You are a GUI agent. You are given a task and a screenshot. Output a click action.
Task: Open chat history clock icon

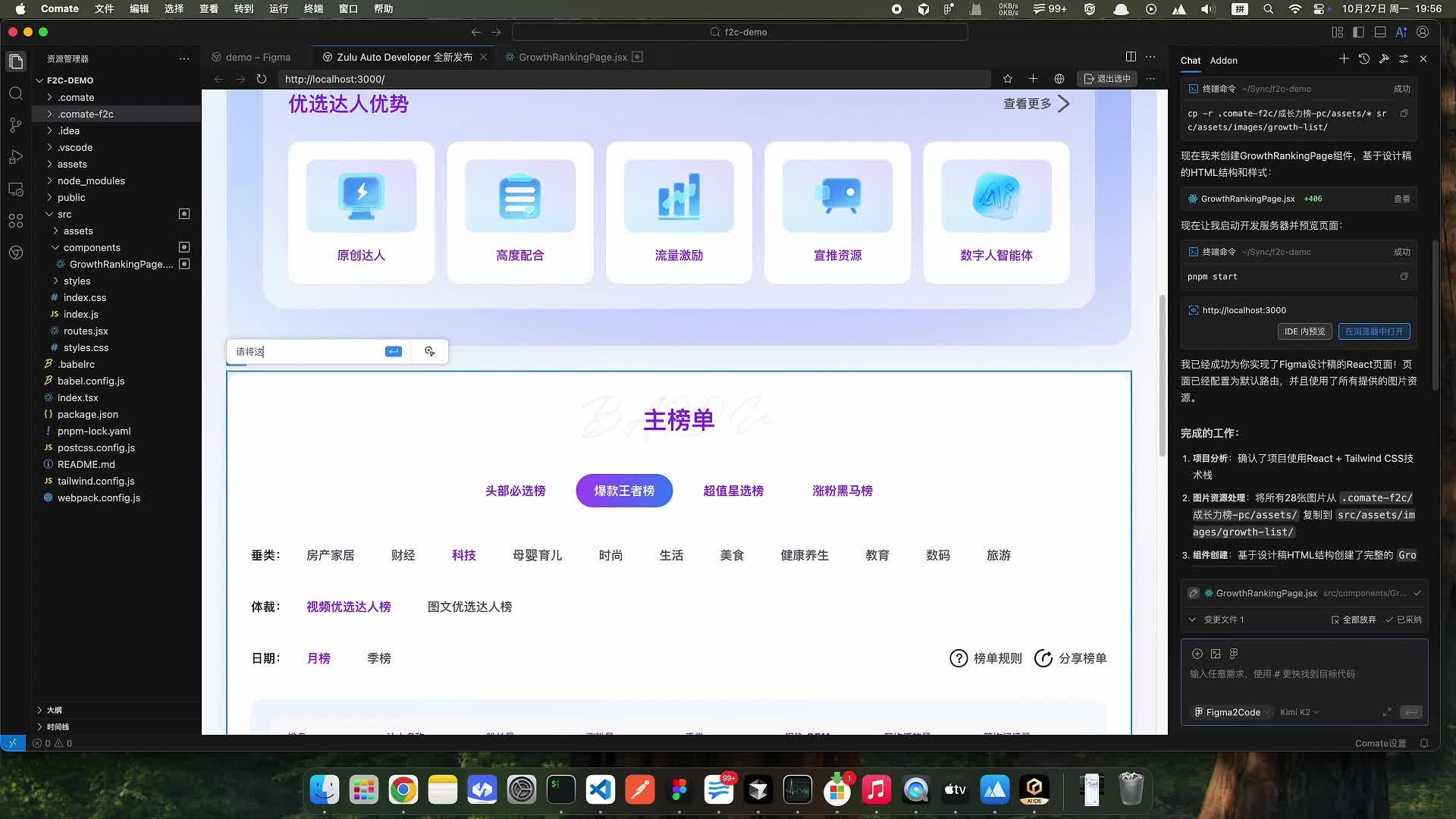[1363, 59]
